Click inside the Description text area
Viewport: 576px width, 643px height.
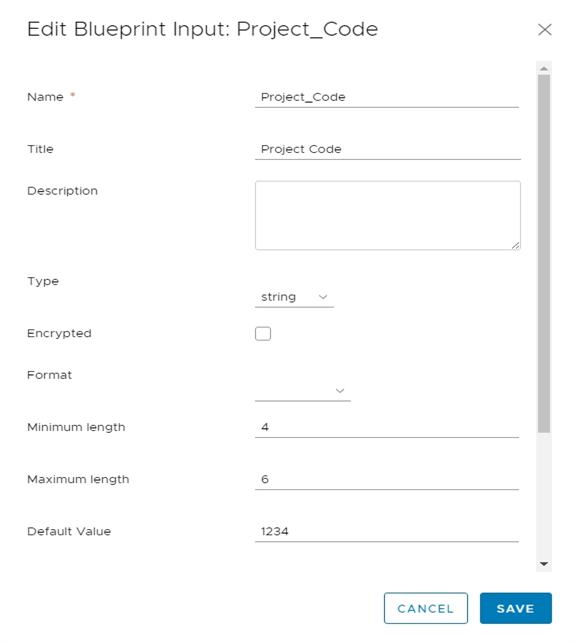pos(388,215)
